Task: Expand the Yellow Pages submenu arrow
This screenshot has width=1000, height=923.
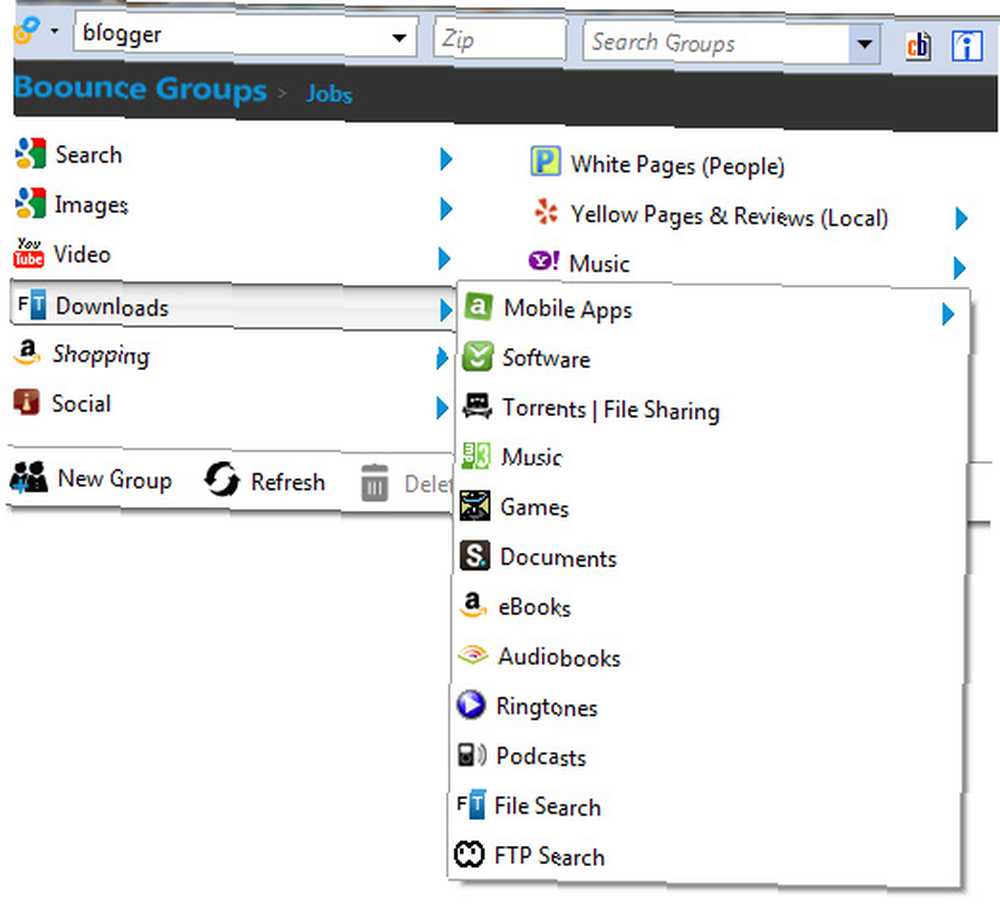Action: click(961, 218)
